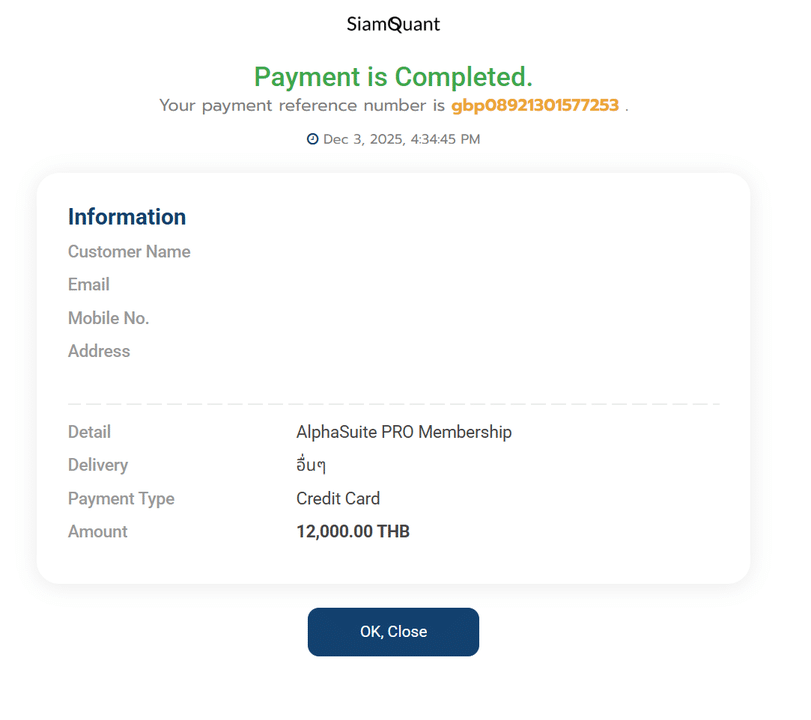Screen dimensions: 811x720
Task: Click the Address field label
Action: (x=99, y=351)
